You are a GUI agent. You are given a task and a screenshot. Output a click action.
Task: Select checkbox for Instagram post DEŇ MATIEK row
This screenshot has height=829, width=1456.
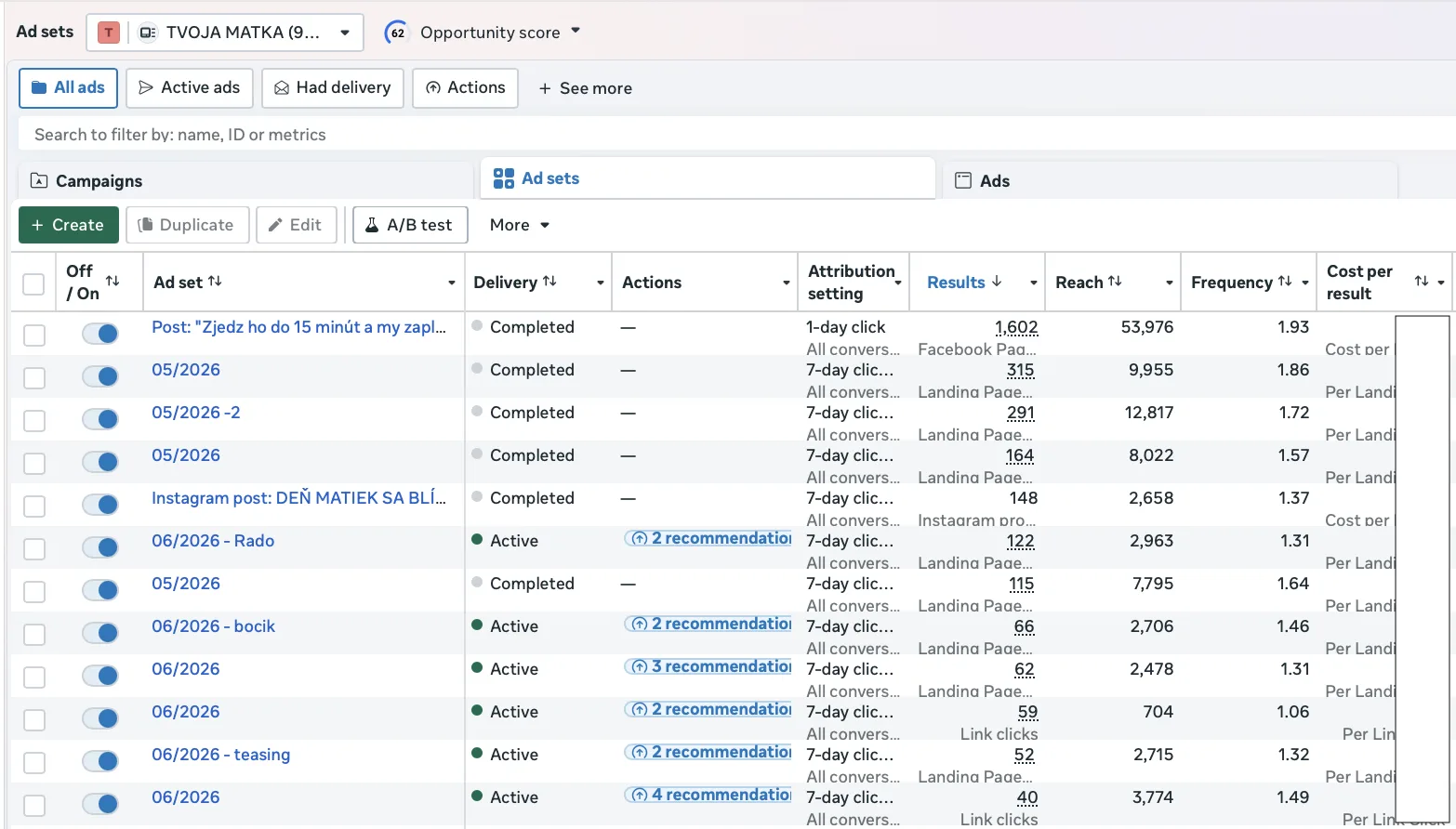34,506
